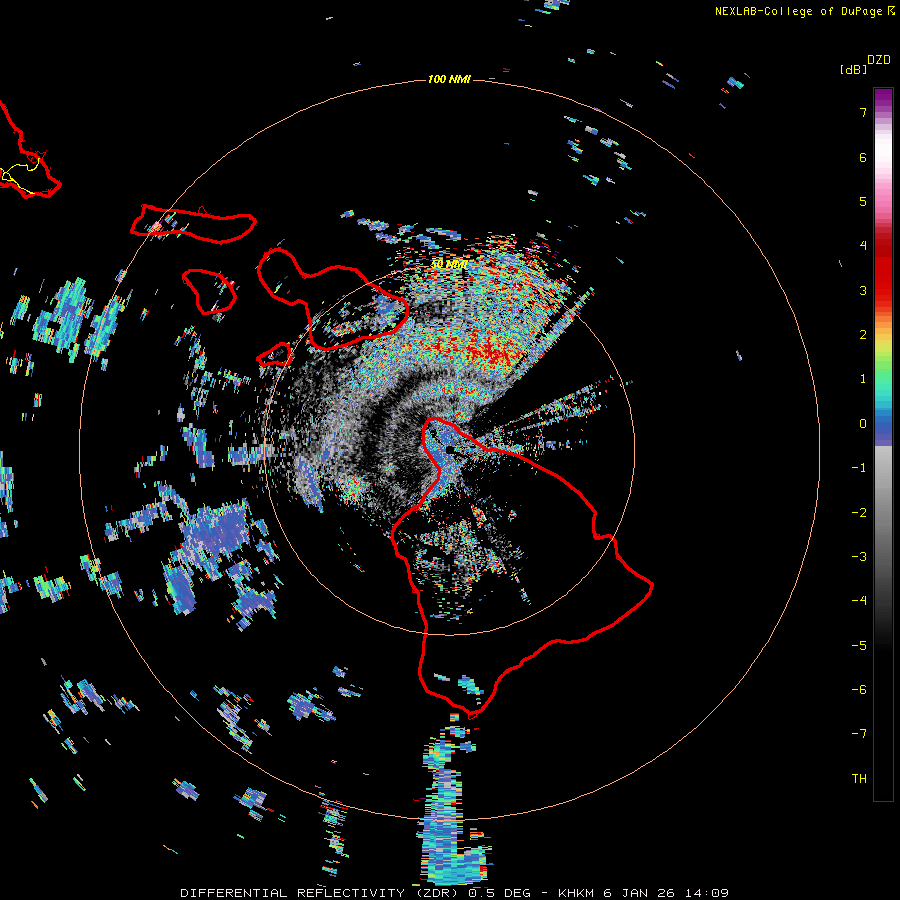Click the -6 value on the dB scale

[859, 690]
